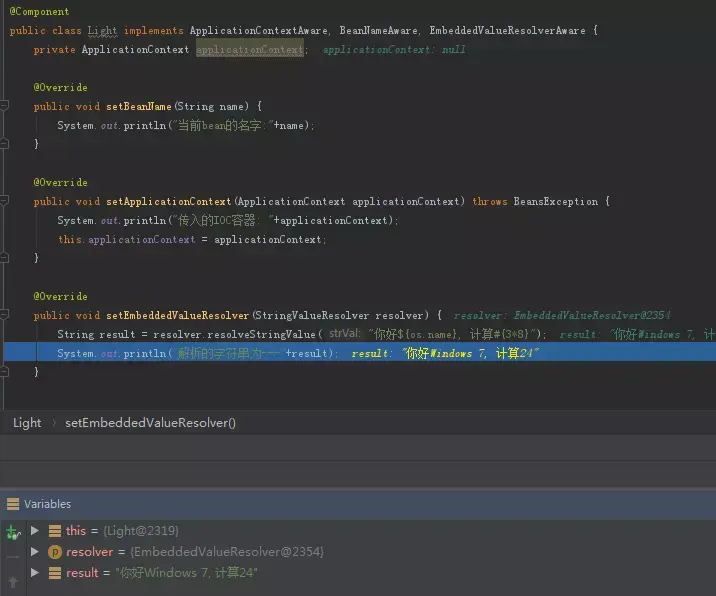
Task: Collapse the setBeanName method fold marker
Action: pos(4,106)
